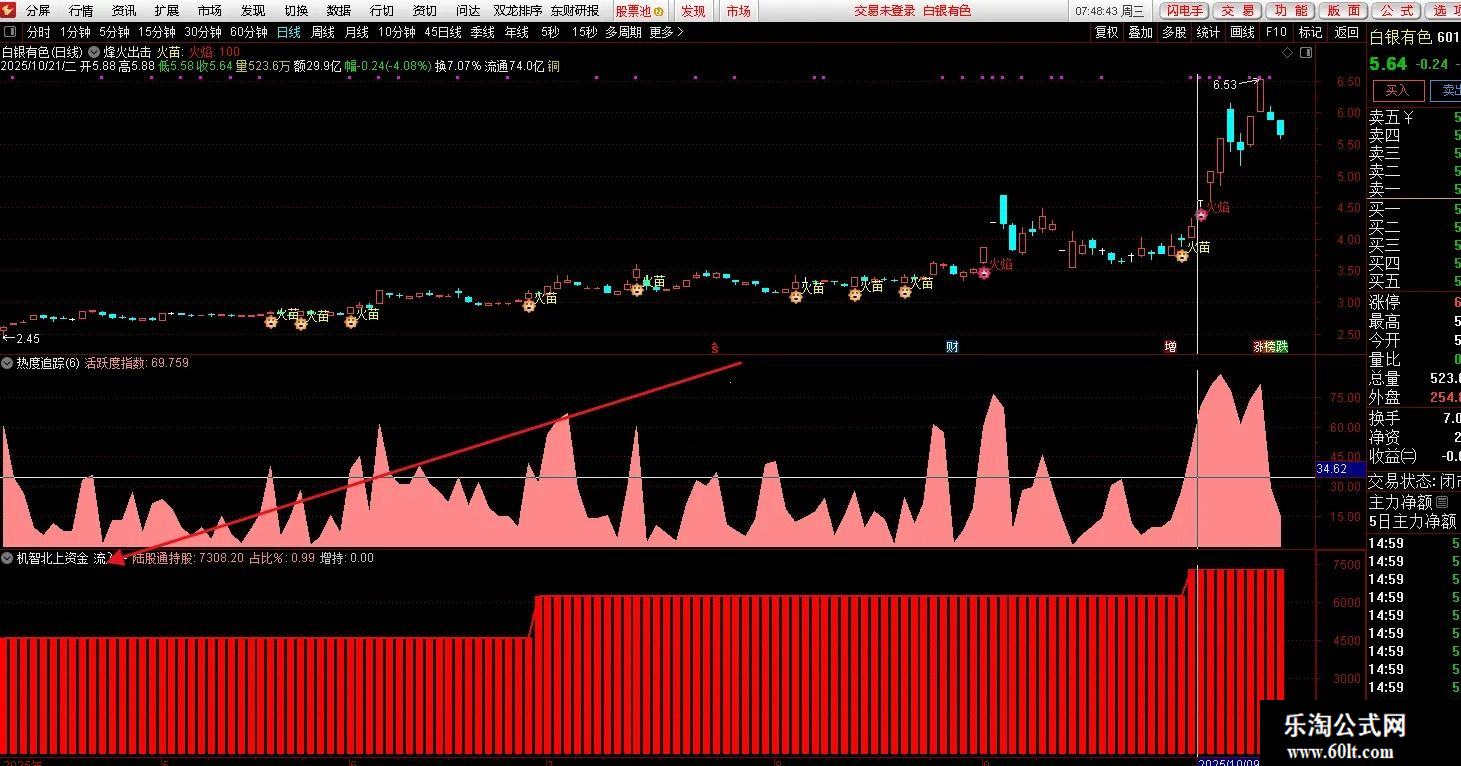This screenshot has width=1461, height=766.
Task: Open F10 company info
Action: pos(1276,32)
